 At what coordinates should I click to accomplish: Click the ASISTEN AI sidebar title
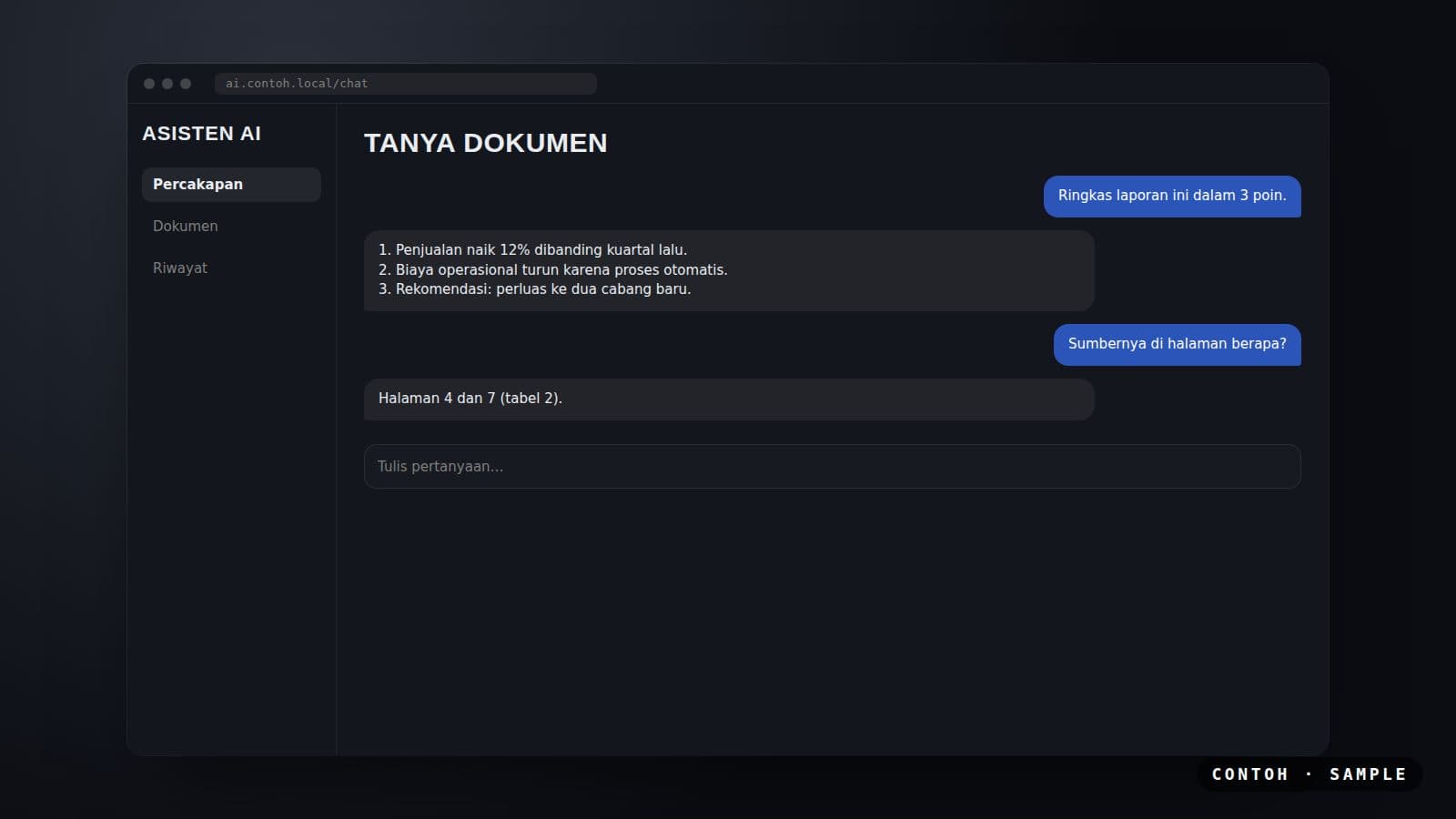(x=201, y=134)
